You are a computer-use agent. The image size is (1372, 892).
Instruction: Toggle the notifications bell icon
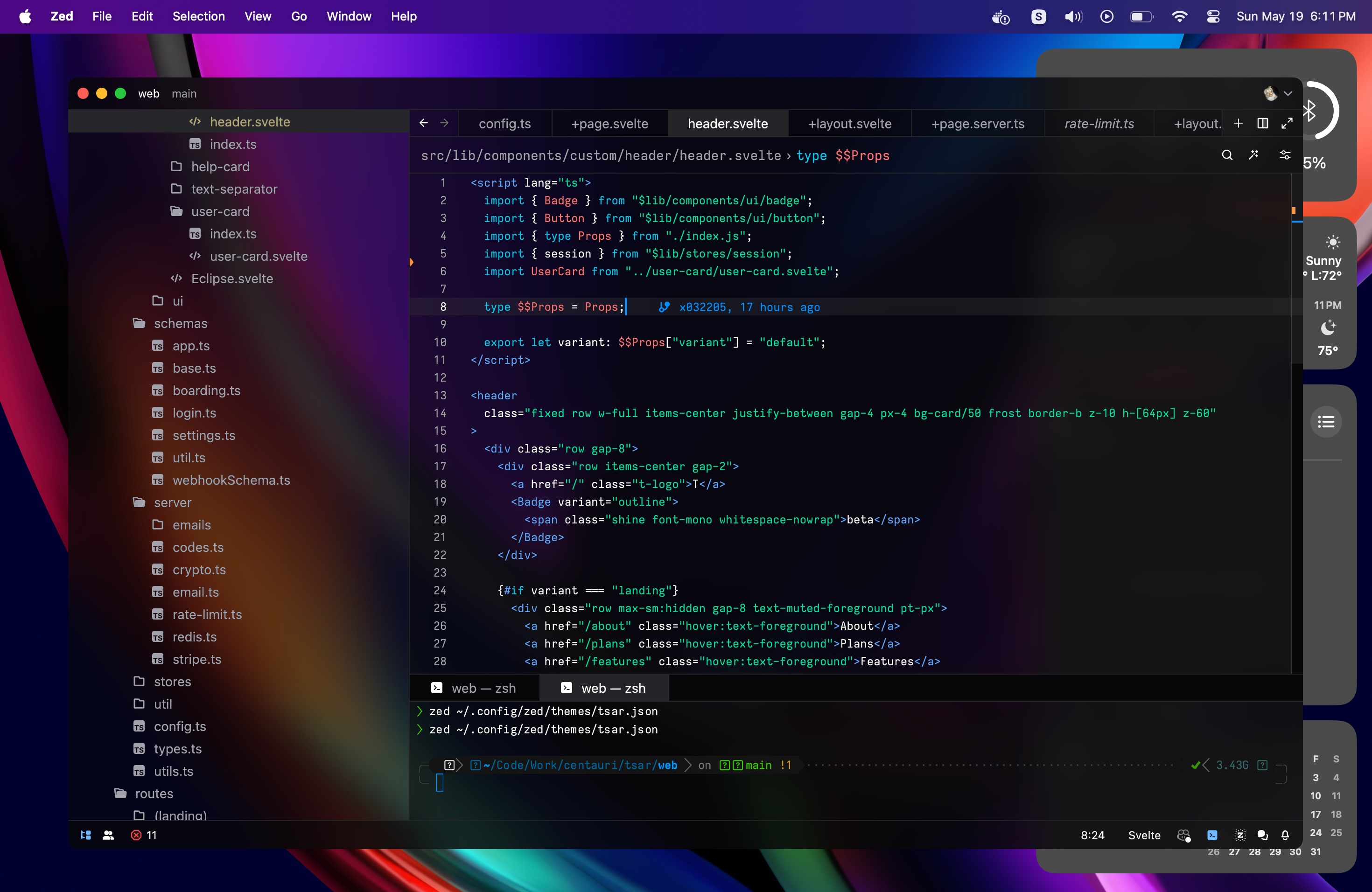(1285, 835)
